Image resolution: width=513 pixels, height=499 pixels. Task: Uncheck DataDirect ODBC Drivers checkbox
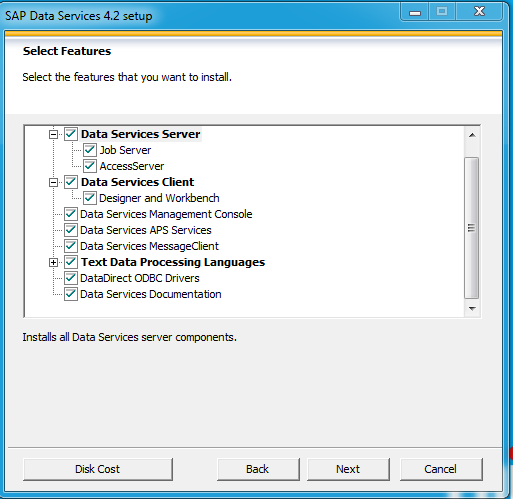71,278
